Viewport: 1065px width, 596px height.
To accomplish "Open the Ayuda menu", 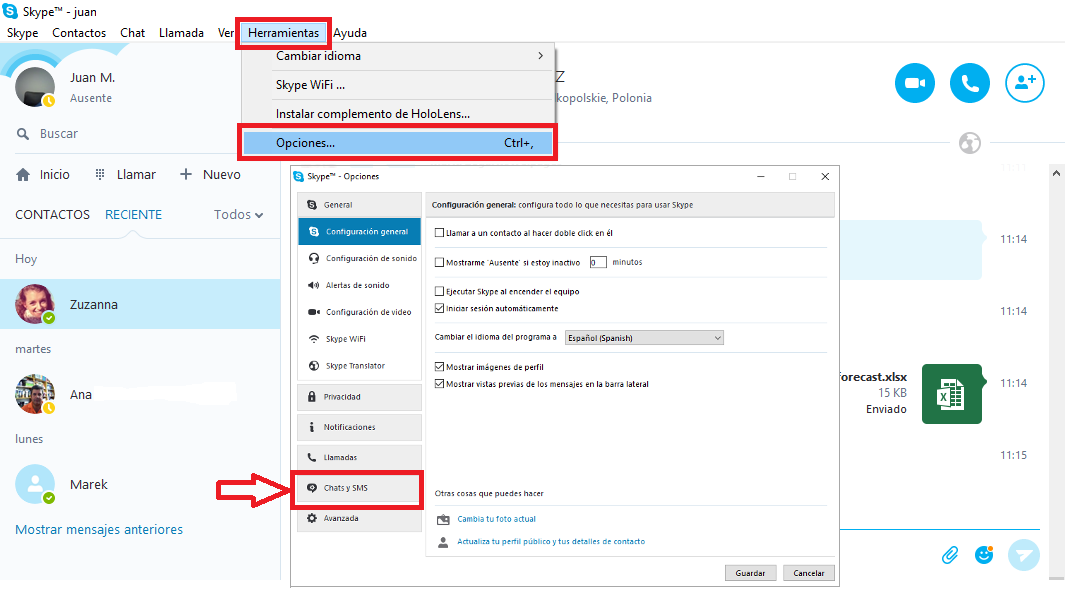I will tap(350, 33).
